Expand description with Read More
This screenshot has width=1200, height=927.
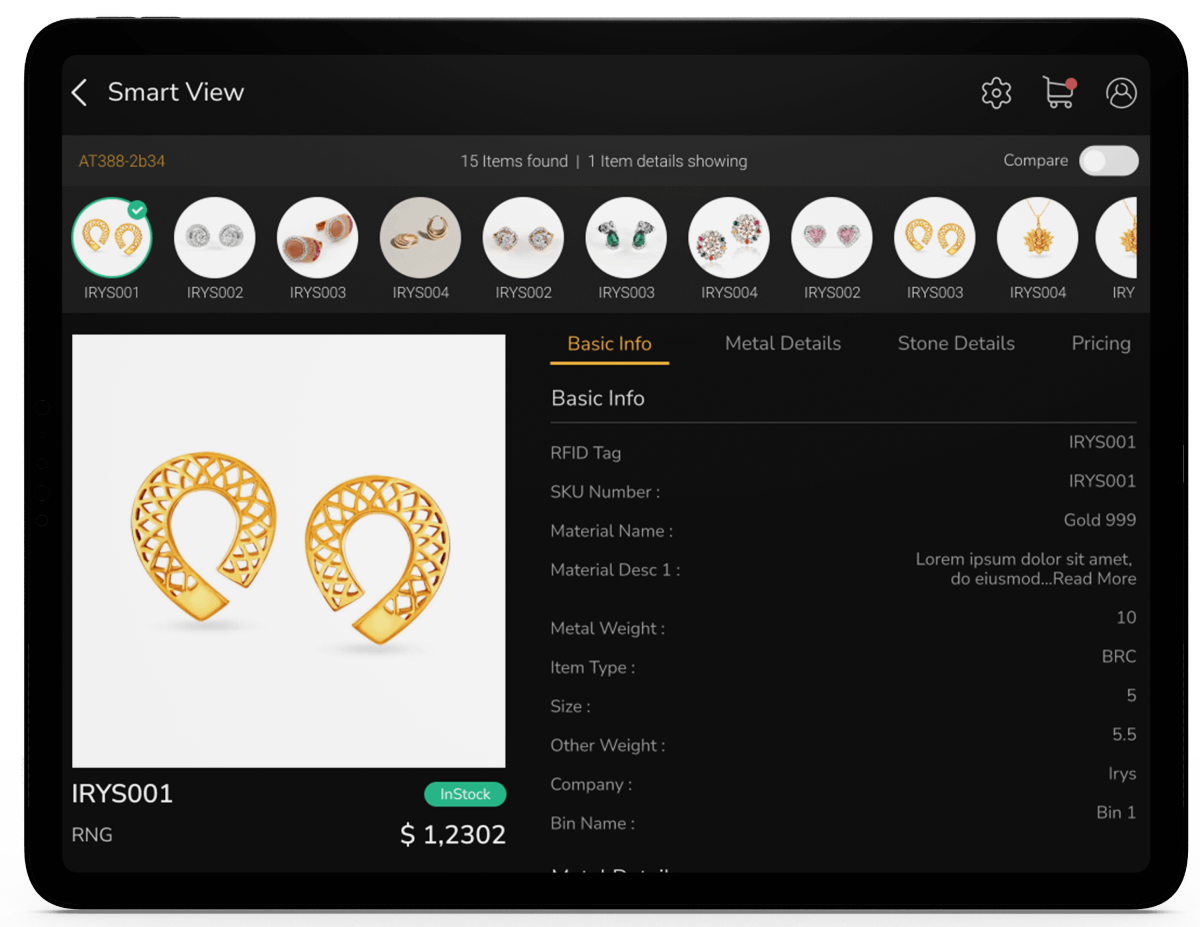click(1094, 579)
